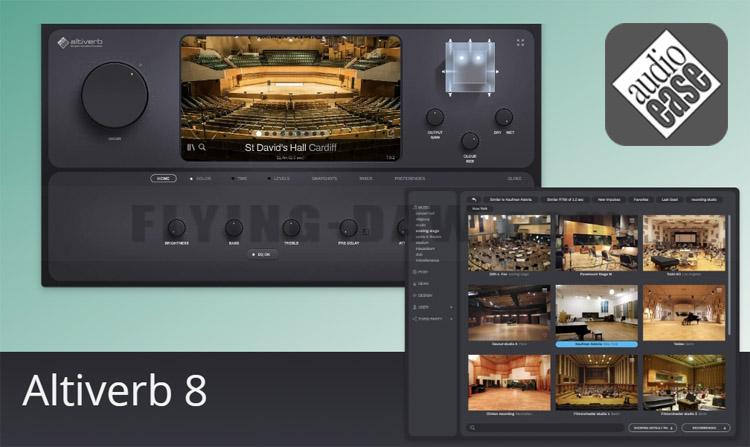Image resolution: width=750 pixels, height=447 pixels.
Task: Click the Treble knob
Action: coord(291,228)
